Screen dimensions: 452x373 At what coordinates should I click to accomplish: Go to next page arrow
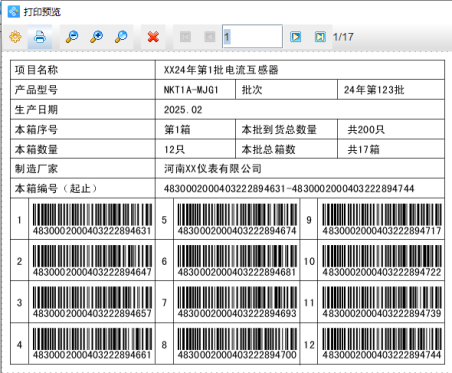[x=296, y=37]
